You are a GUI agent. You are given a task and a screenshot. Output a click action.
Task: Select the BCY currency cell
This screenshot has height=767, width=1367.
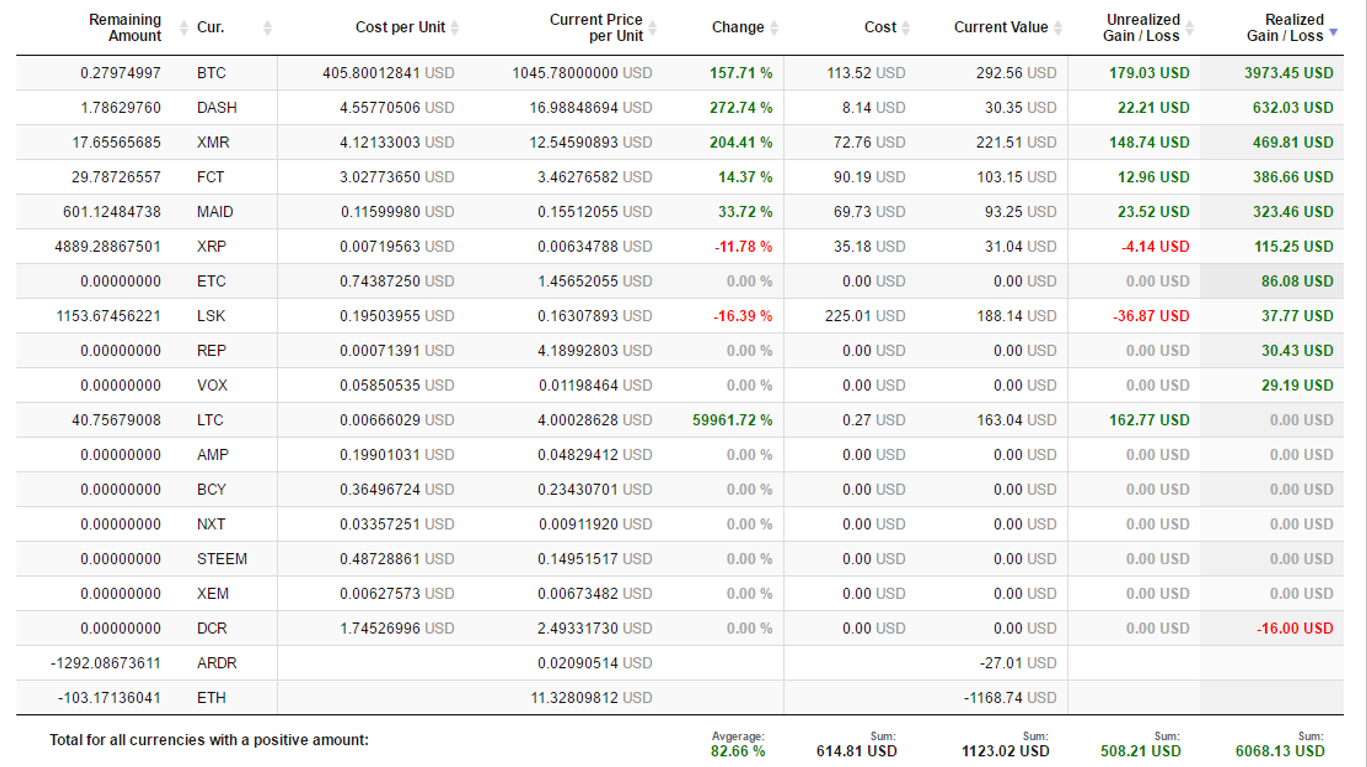(211, 489)
